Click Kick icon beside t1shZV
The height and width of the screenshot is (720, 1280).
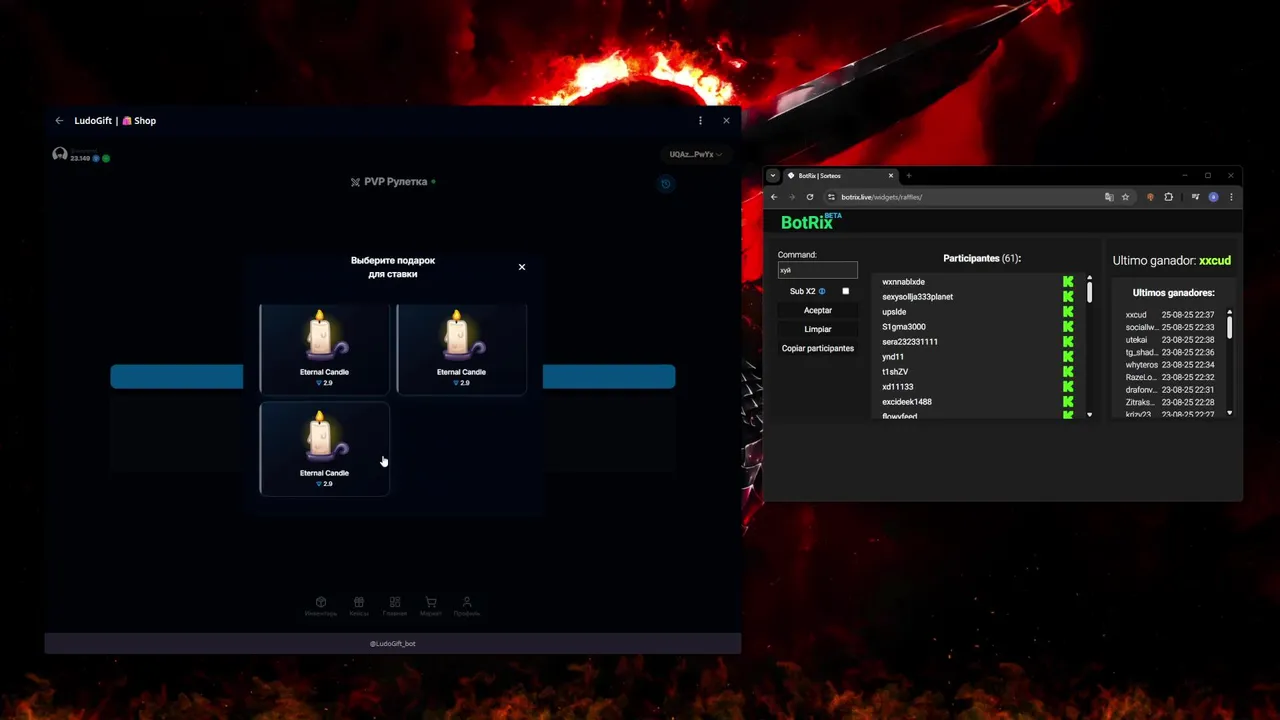(x=1068, y=371)
